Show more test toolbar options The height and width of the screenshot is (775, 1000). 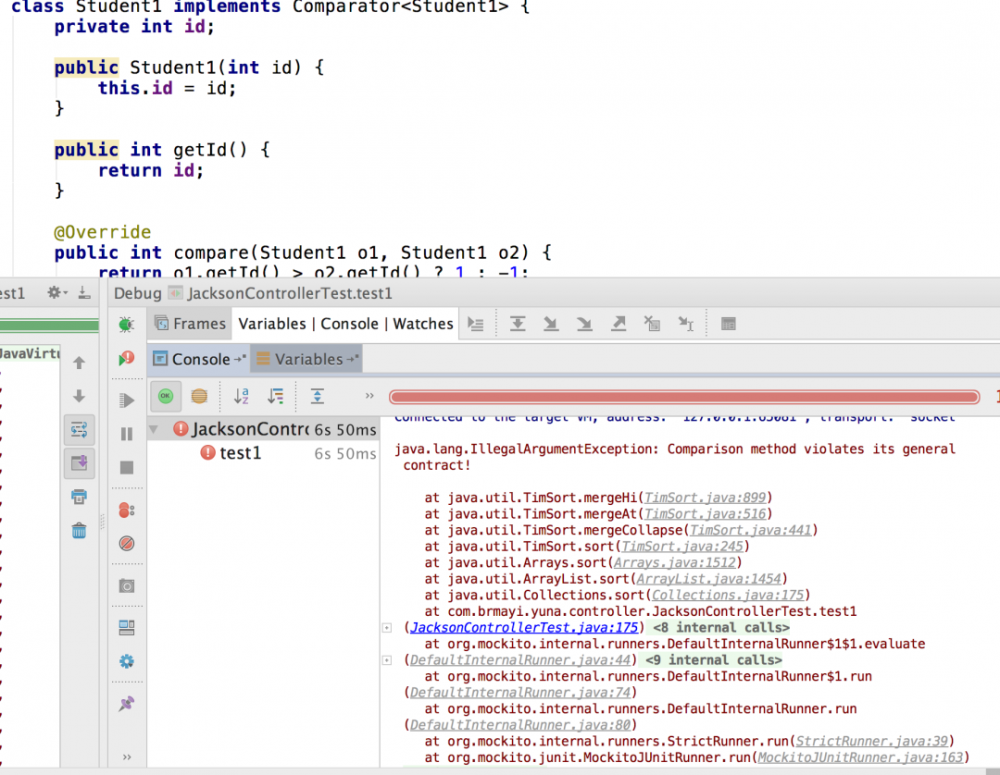click(369, 395)
